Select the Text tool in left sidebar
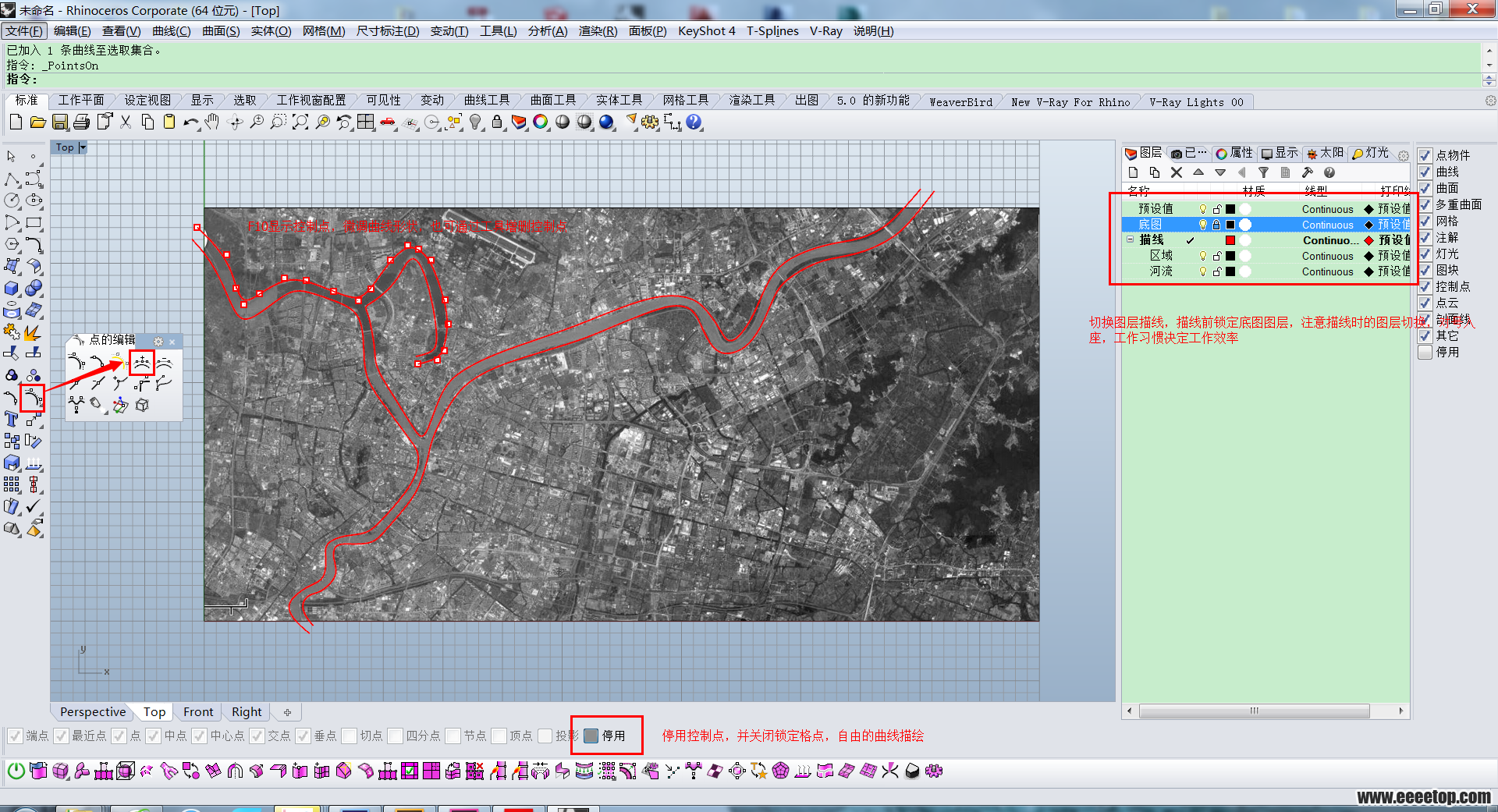Screen dimensions: 1498x812 tap(12, 419)
